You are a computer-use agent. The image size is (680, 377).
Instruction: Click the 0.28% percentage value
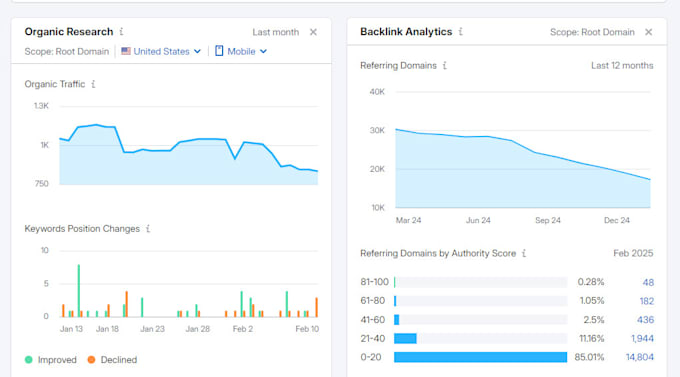pos(591,282)
